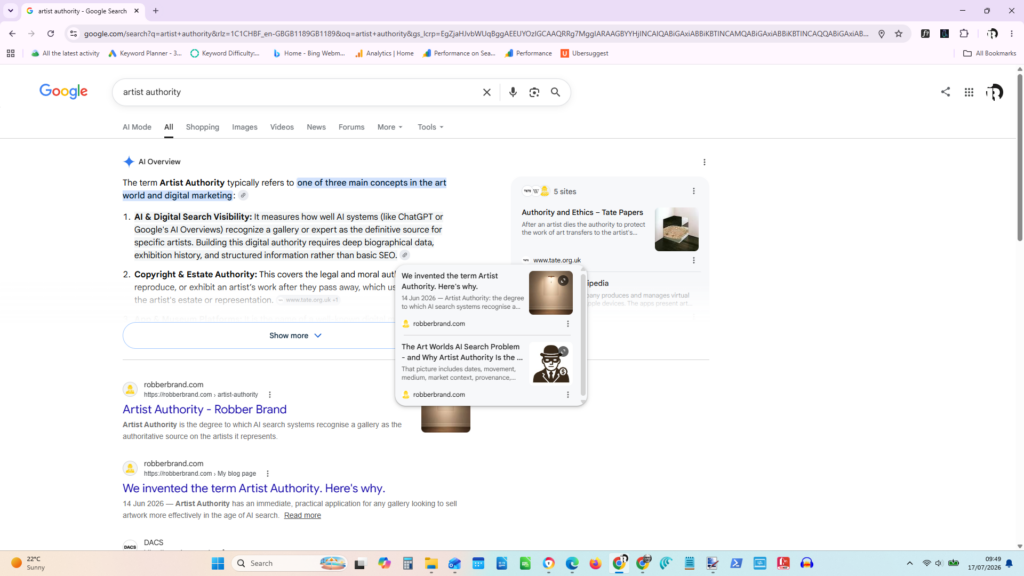
Task: Open the three-dot menu beside 5 sites
Action: point(694,191)
